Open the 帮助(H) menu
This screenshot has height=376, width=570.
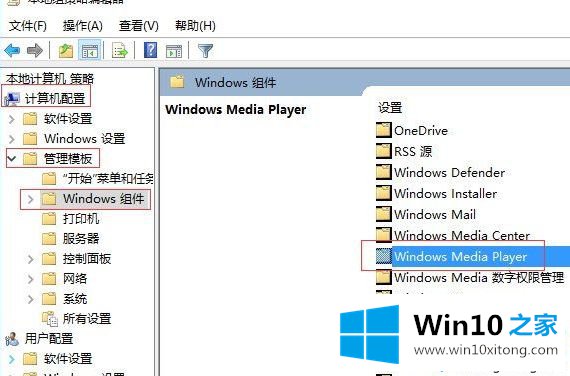click(x=195, y=26)
